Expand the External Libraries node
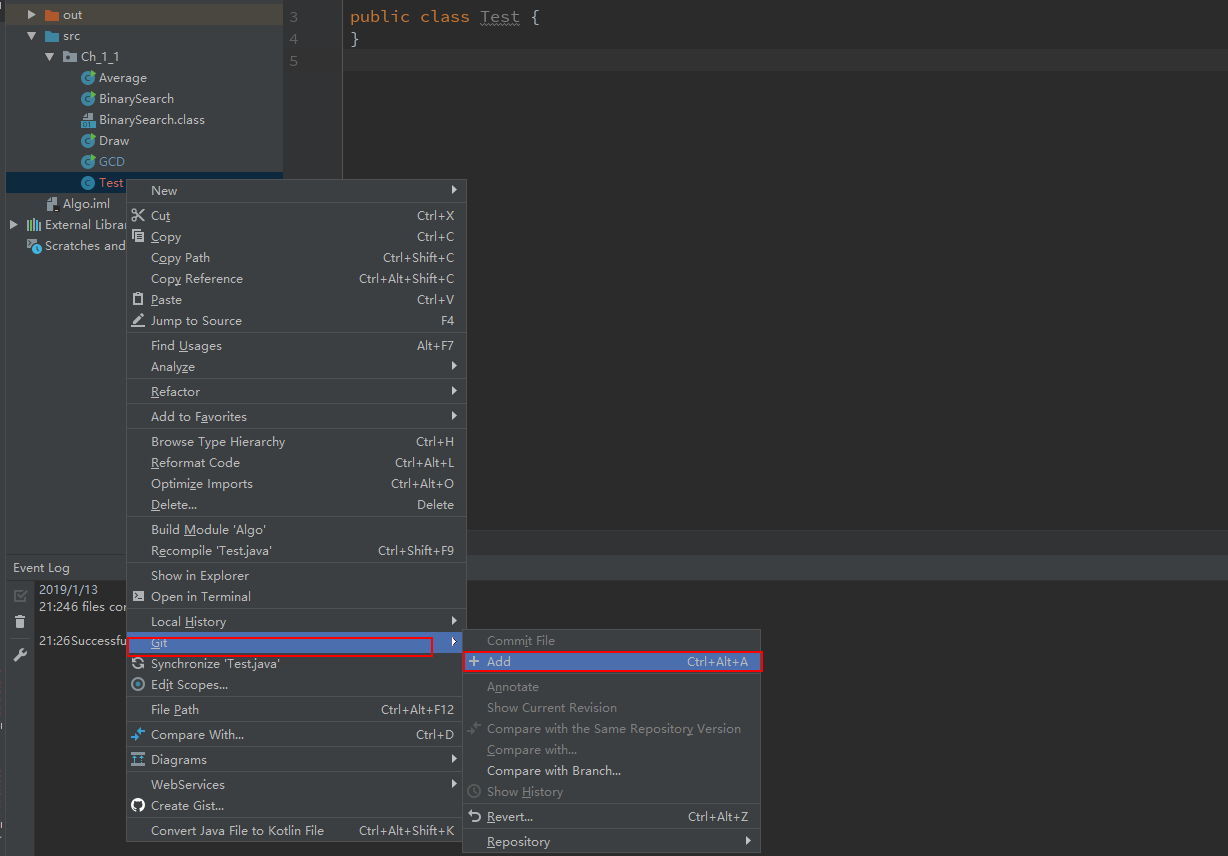Screen dimensions: 1228x856 point(14,225)
